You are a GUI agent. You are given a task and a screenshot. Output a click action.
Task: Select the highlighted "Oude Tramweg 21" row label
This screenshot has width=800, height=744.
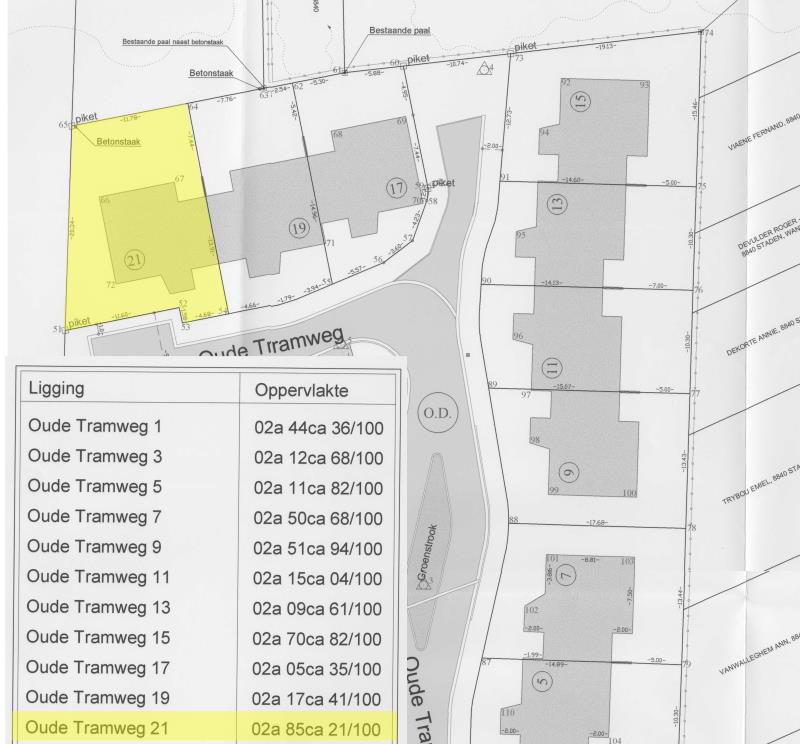pyautogui.click(x=96, y=728)
